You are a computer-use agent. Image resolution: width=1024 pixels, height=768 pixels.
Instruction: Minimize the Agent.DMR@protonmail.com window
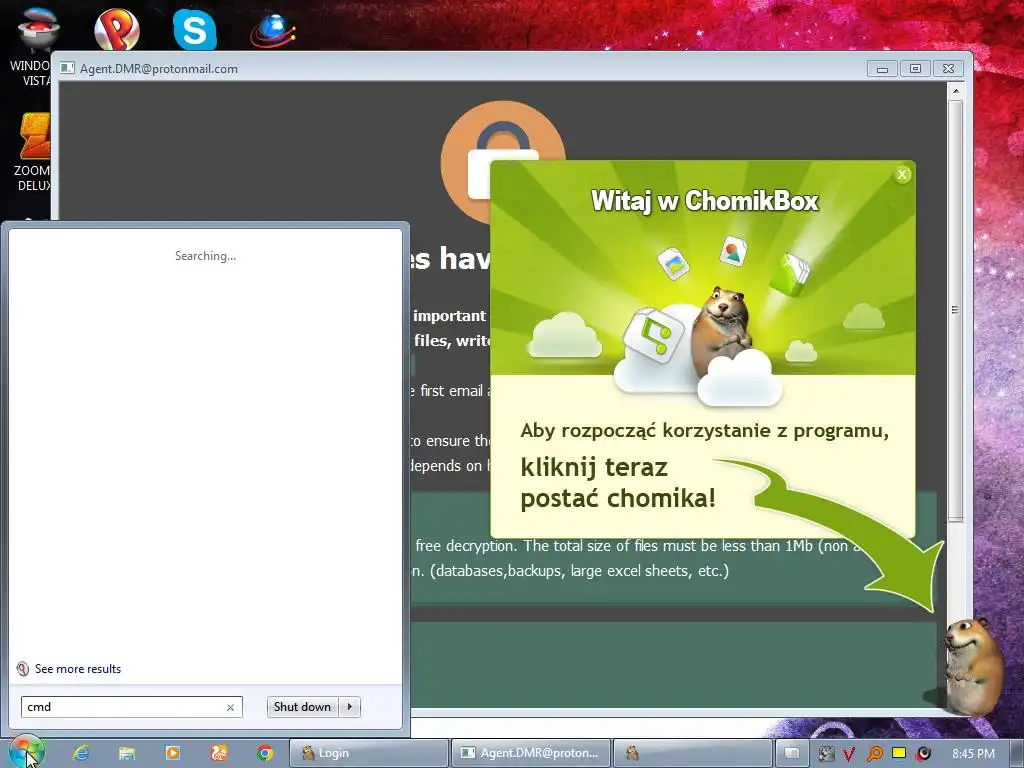(882, 69)
